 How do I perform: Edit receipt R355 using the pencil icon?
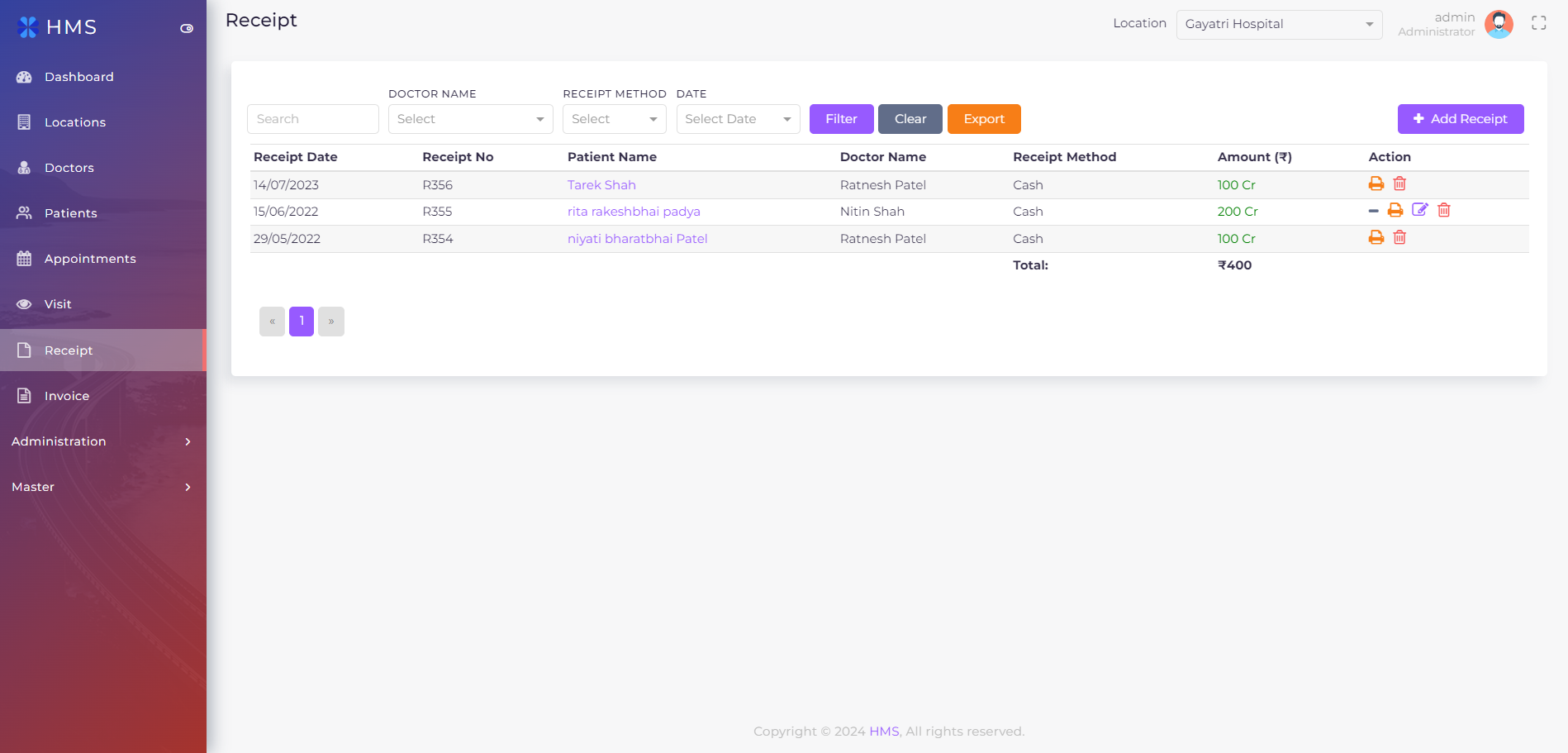[1420, 210]
